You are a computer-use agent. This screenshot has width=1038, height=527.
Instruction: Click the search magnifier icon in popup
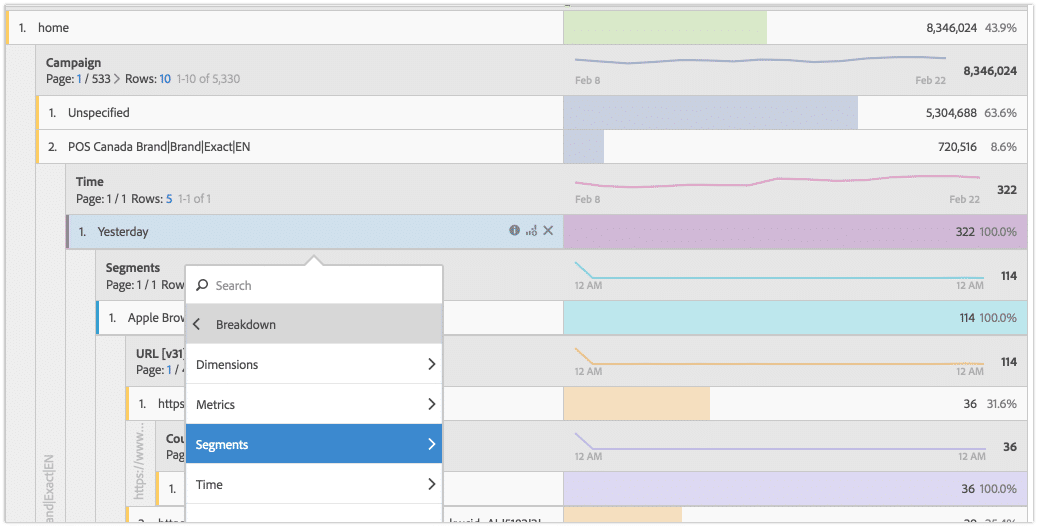click(x=202, y=286)
